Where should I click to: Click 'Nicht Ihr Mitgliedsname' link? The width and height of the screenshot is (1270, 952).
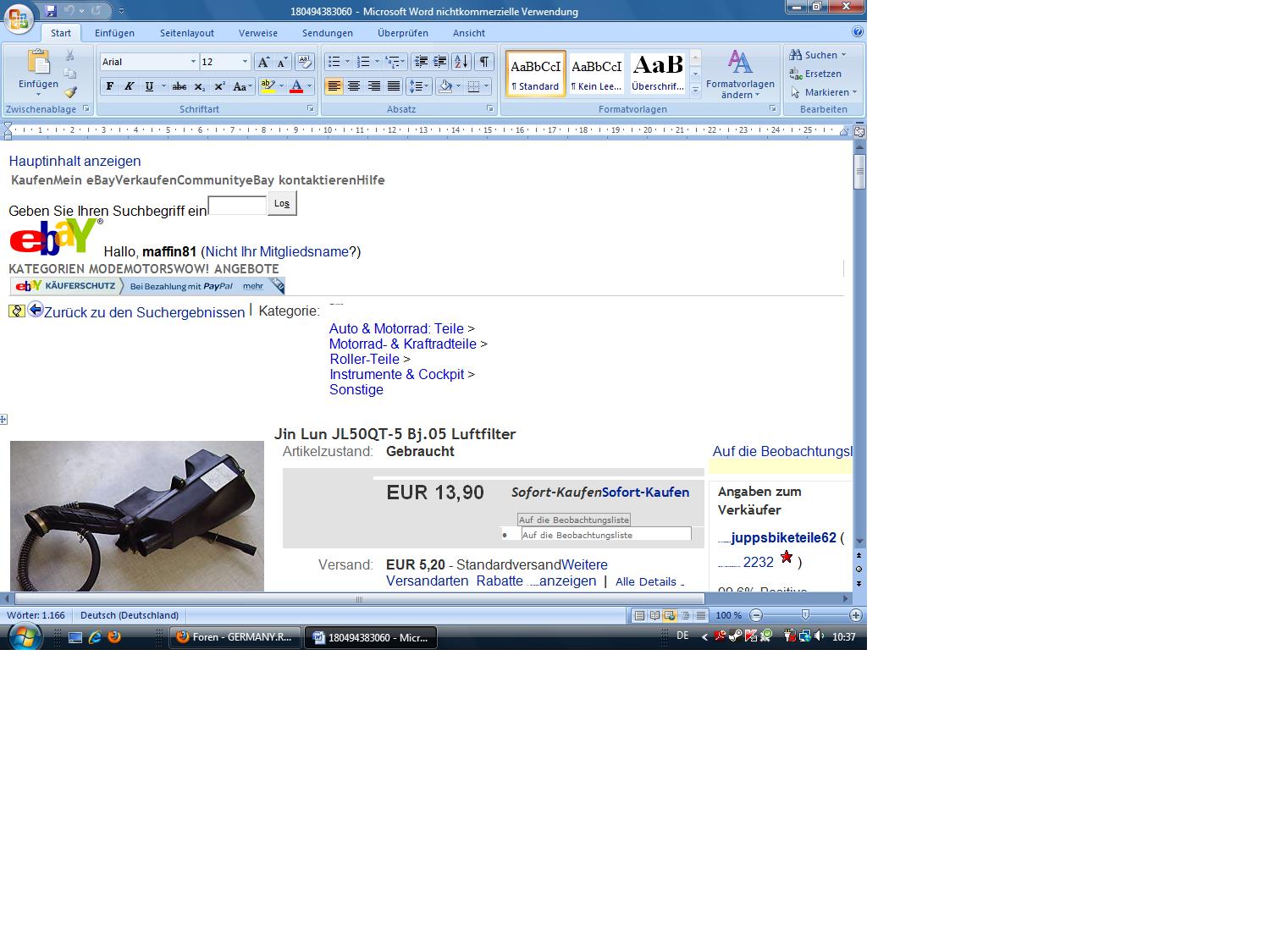pos(278,251)
